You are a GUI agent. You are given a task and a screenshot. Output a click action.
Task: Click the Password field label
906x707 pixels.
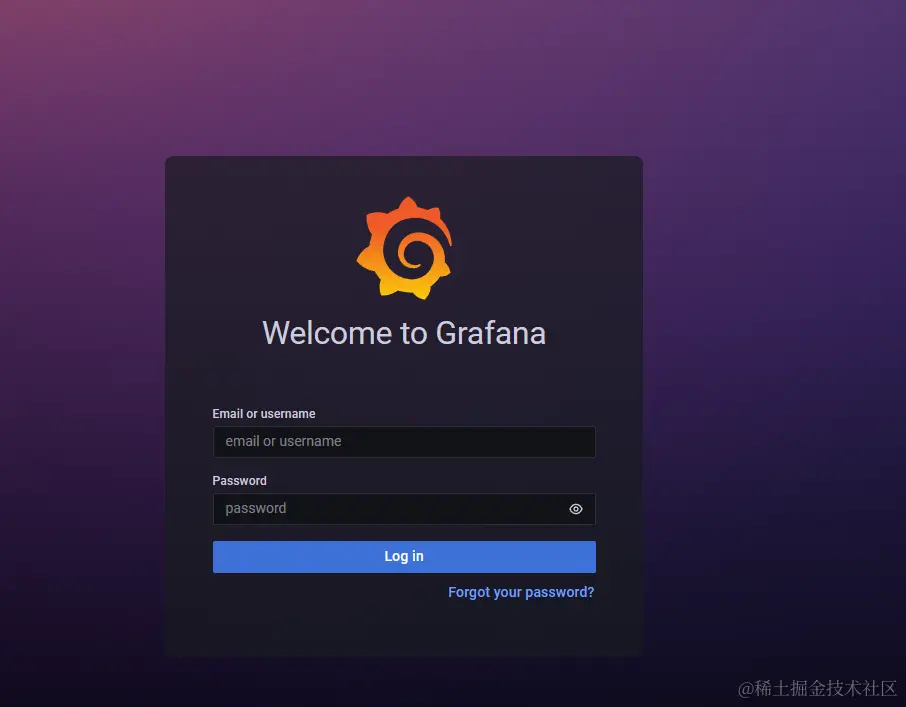(x=239, y=481)
